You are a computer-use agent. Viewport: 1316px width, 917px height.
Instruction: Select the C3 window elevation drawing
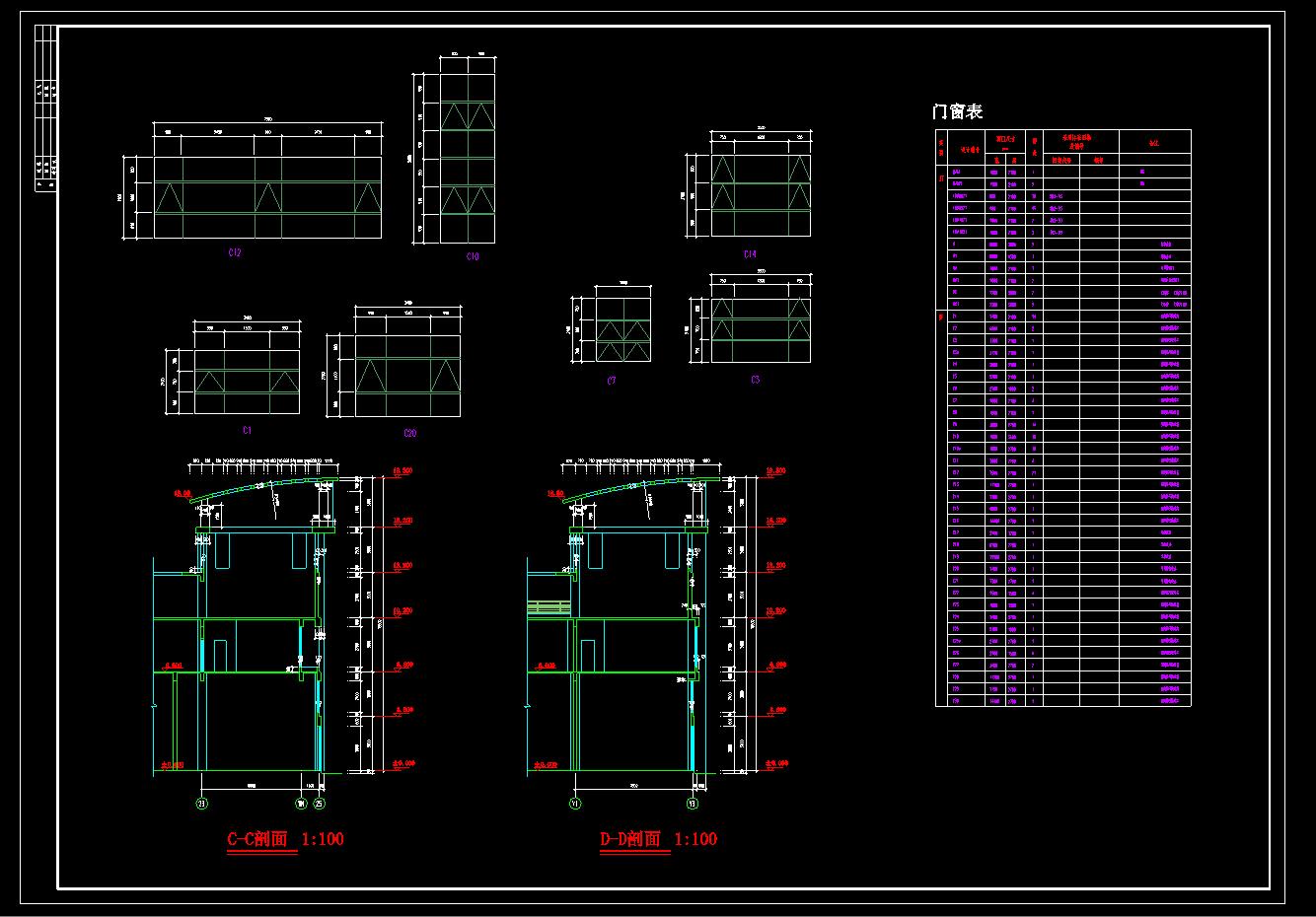pyautogui.click(x=761, y=329)
